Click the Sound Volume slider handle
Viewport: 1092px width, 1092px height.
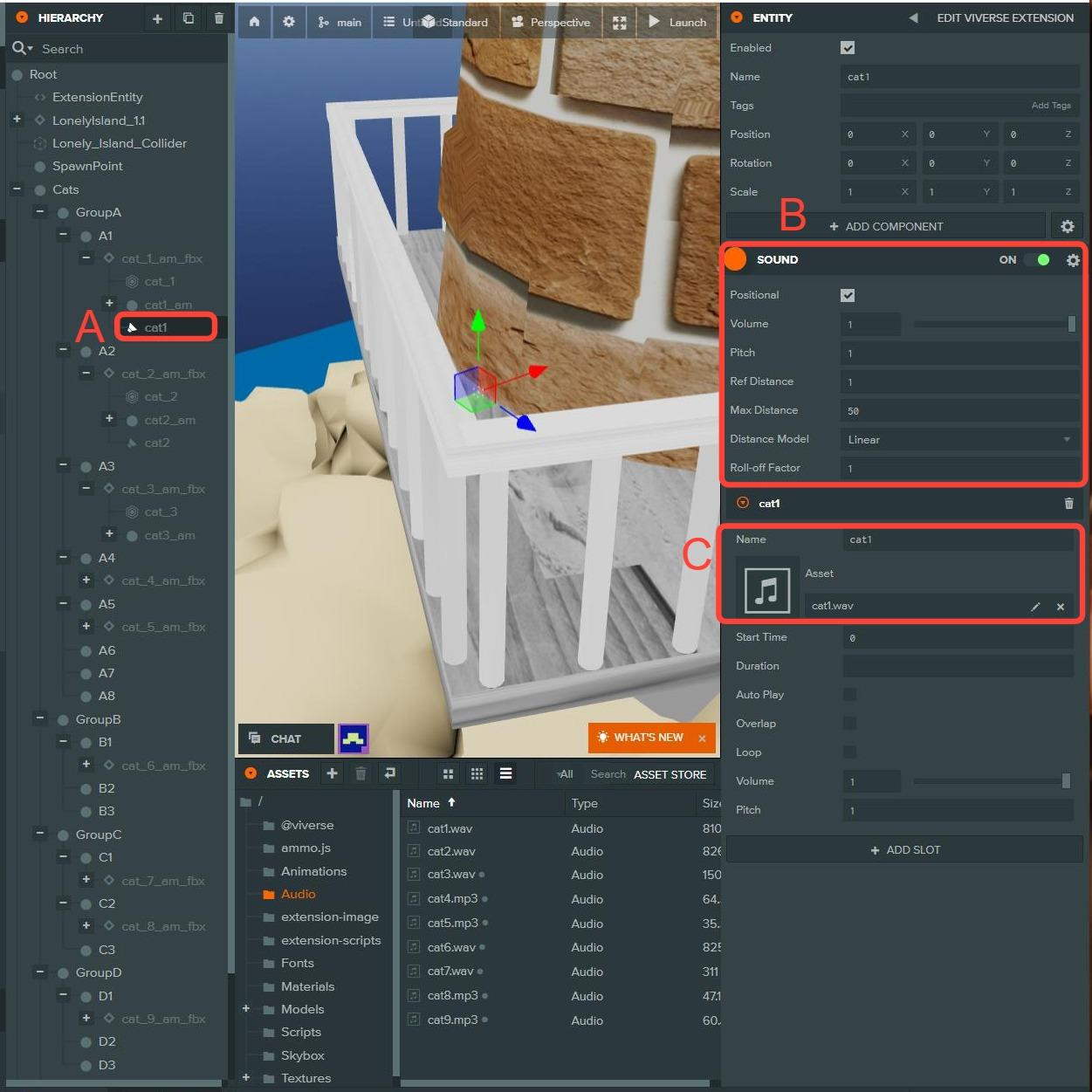pyautogui.click(x=1071, y=324)
